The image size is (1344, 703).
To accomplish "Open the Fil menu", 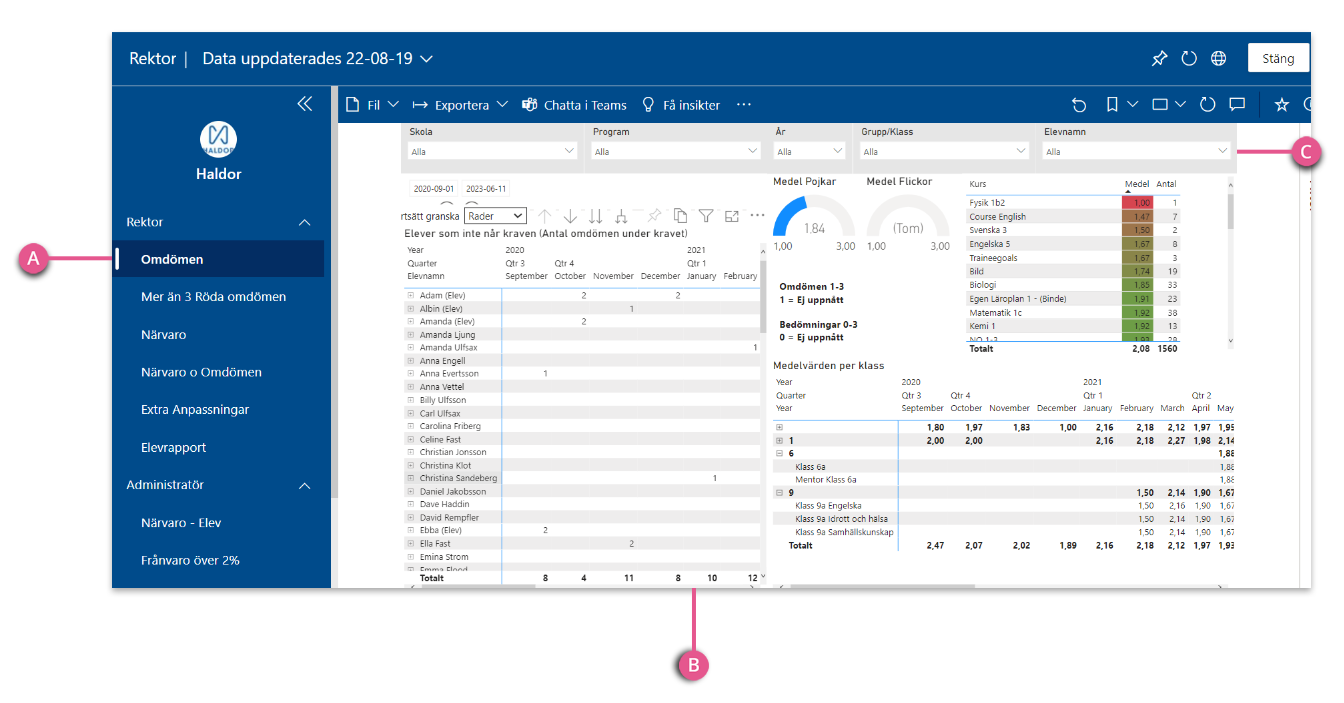I will coord(372,104).
